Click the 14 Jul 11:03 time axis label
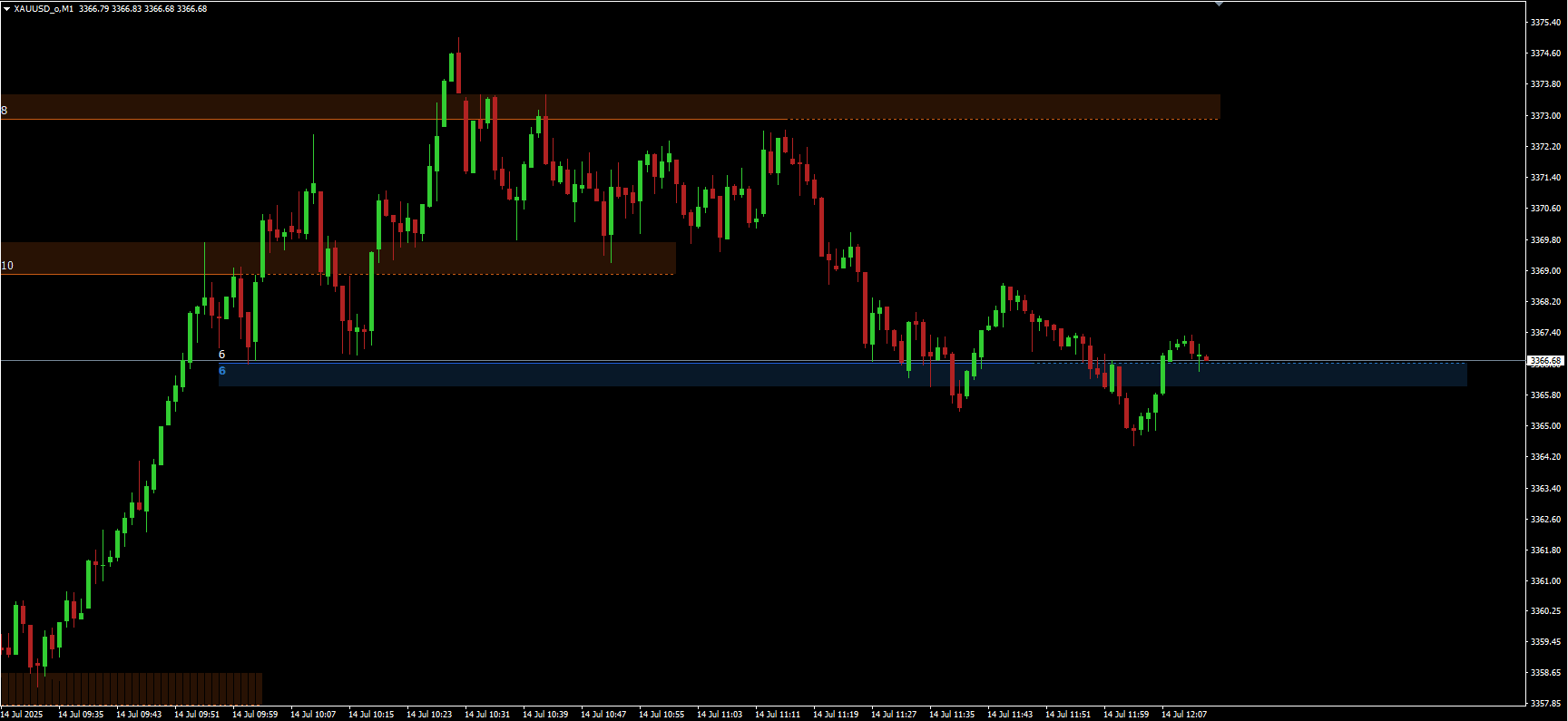Image resolution: width=1568 pixels, height=721 pixels. coord(720,715)
